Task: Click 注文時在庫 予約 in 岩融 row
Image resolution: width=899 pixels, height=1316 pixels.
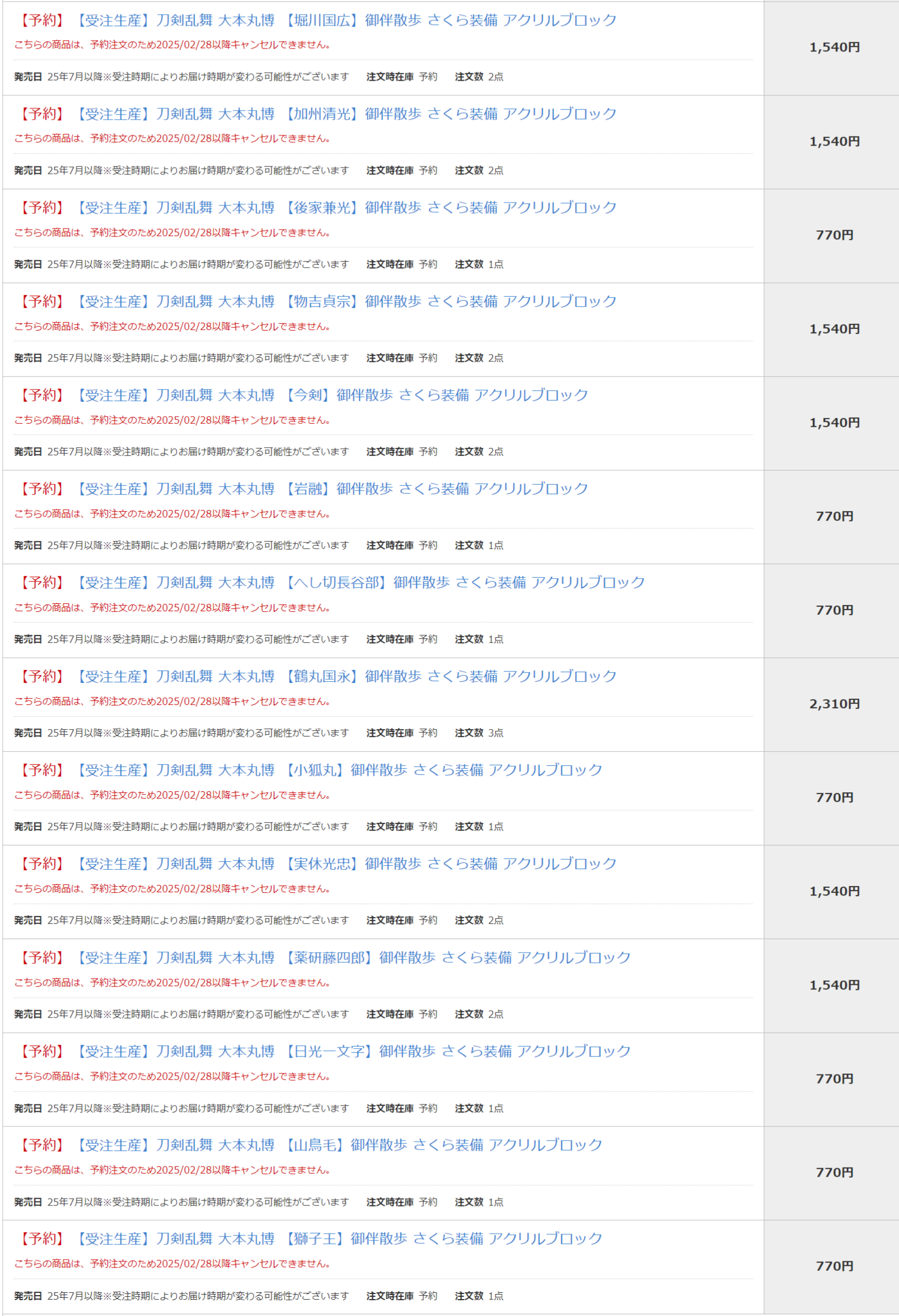Action: pyautogui.click(x=402, y=545)
